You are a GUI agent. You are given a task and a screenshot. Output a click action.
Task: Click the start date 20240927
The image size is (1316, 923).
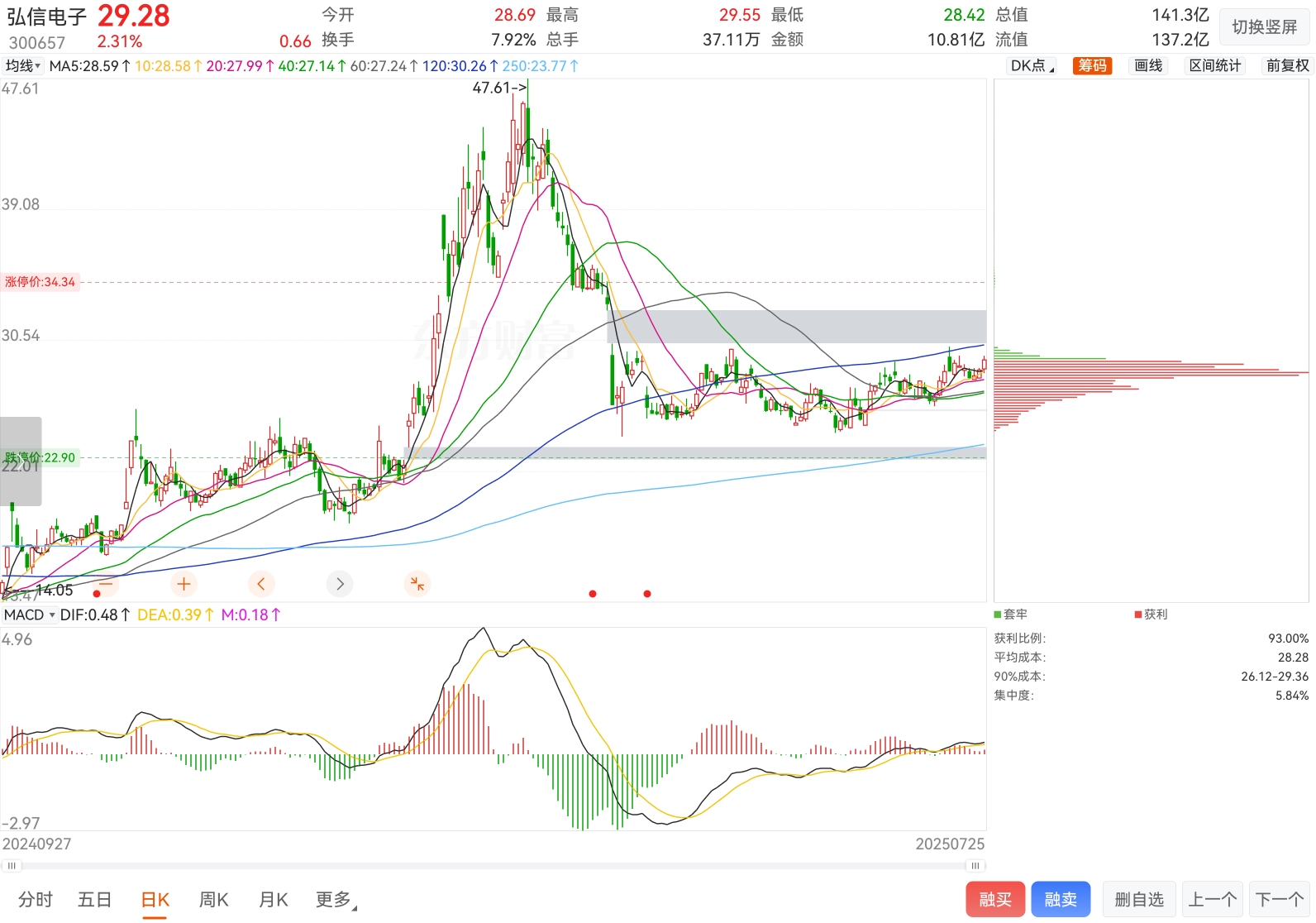click(x=36, y=844)
